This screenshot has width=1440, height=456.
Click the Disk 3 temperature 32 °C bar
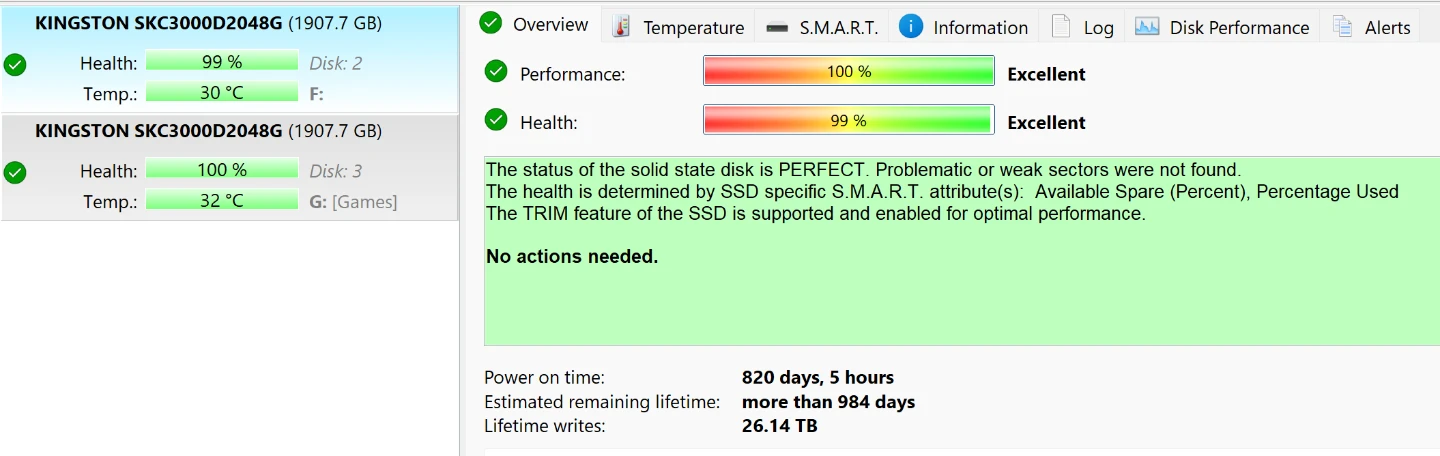coord(222,200)
